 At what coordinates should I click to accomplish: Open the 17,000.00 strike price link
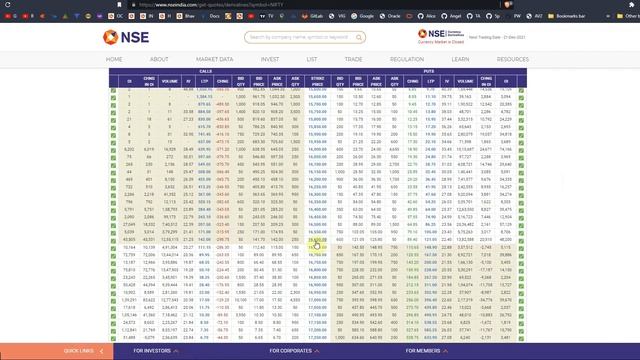pos(318,300)
